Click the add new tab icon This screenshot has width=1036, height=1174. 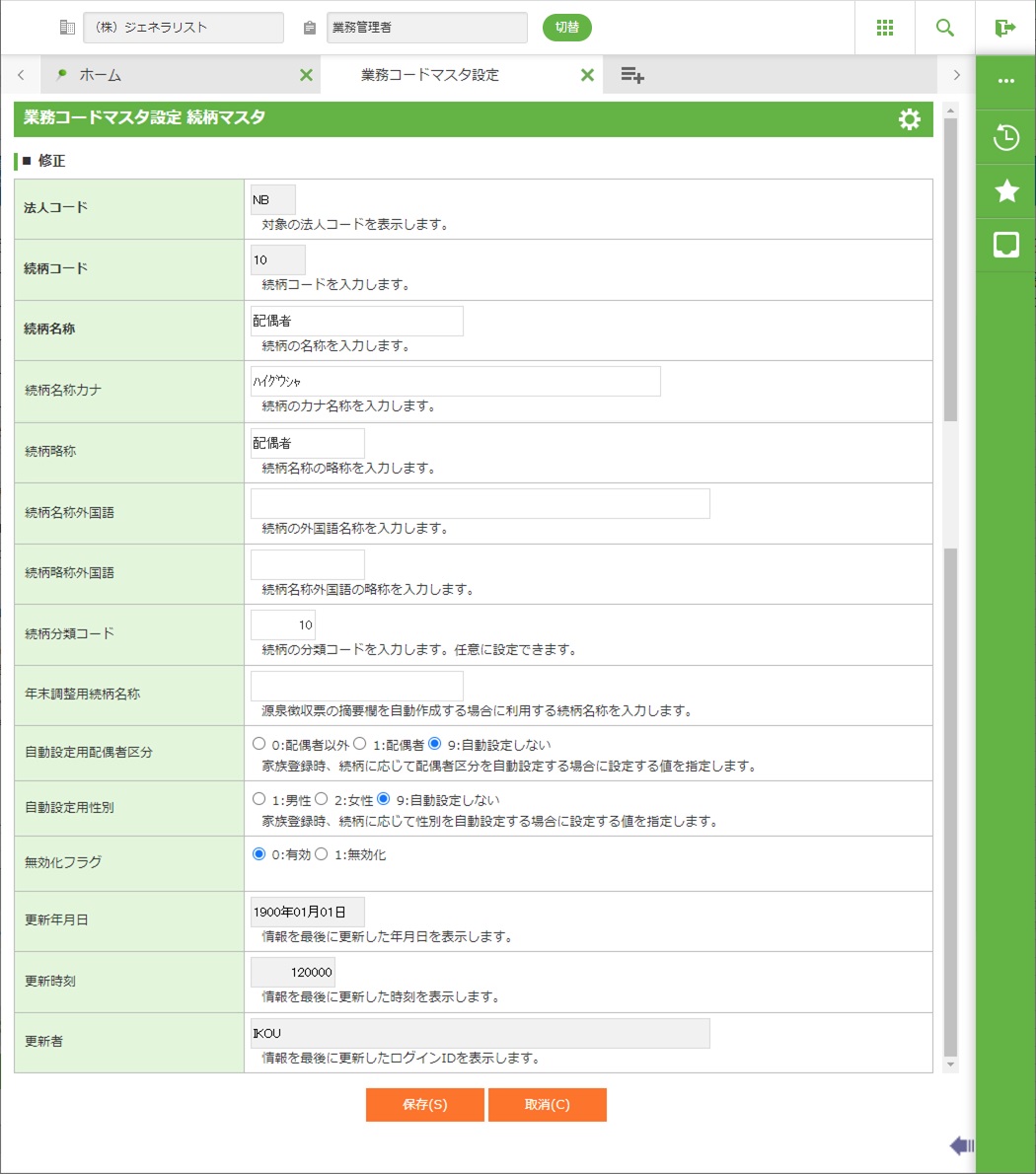pyautogui.click(x=632, y=75)
